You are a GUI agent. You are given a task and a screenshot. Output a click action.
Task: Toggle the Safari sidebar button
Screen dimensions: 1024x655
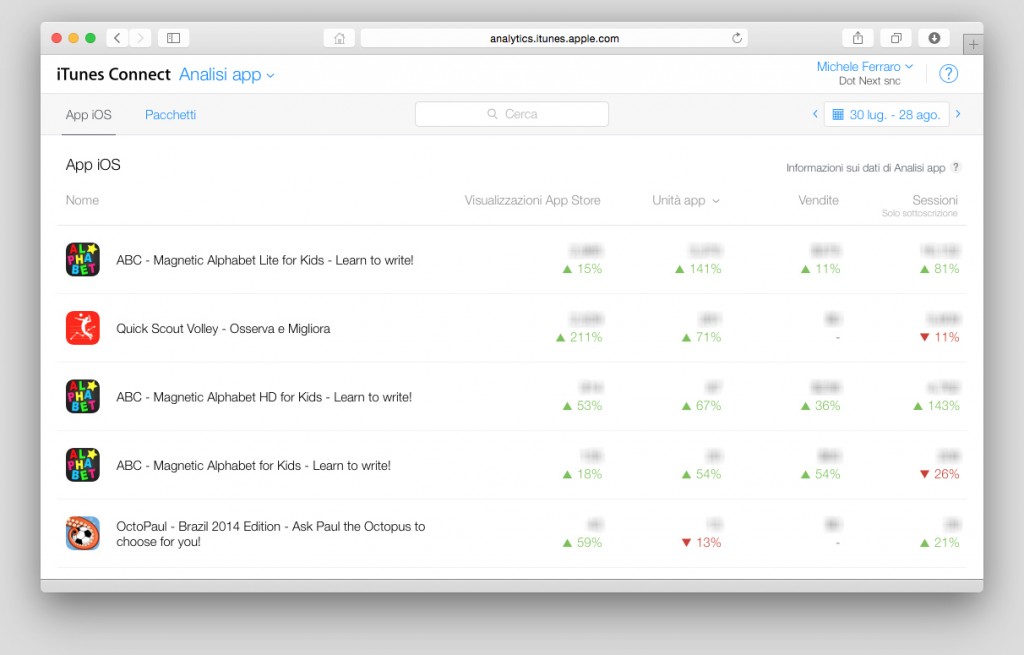[x=174, y=38]
